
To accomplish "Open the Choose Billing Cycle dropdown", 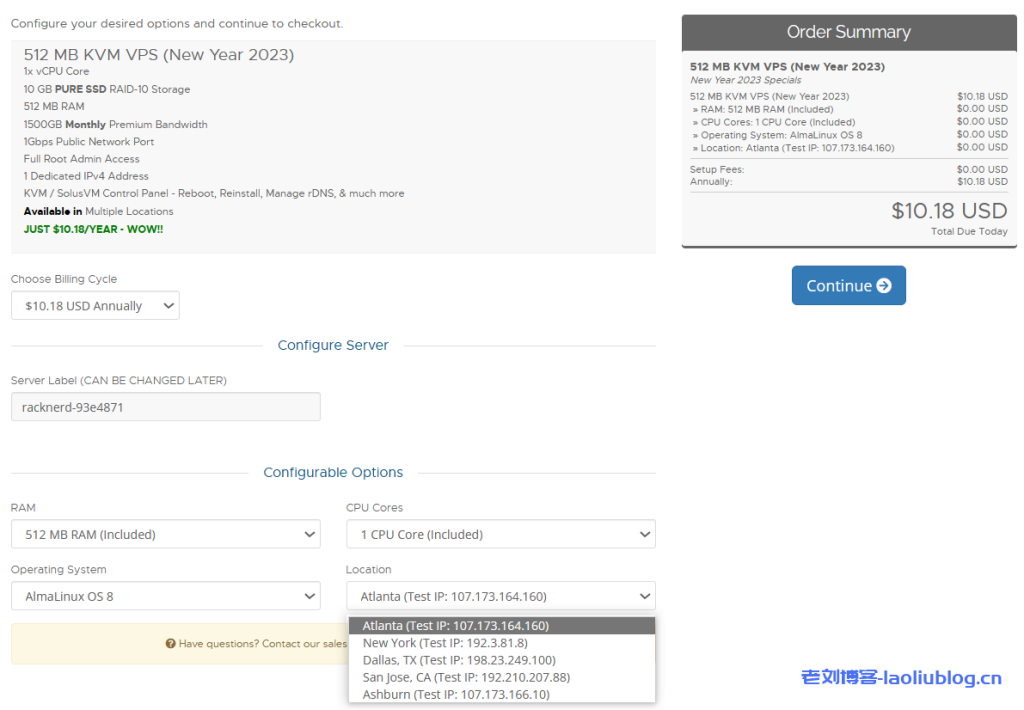I will (95, 306).
